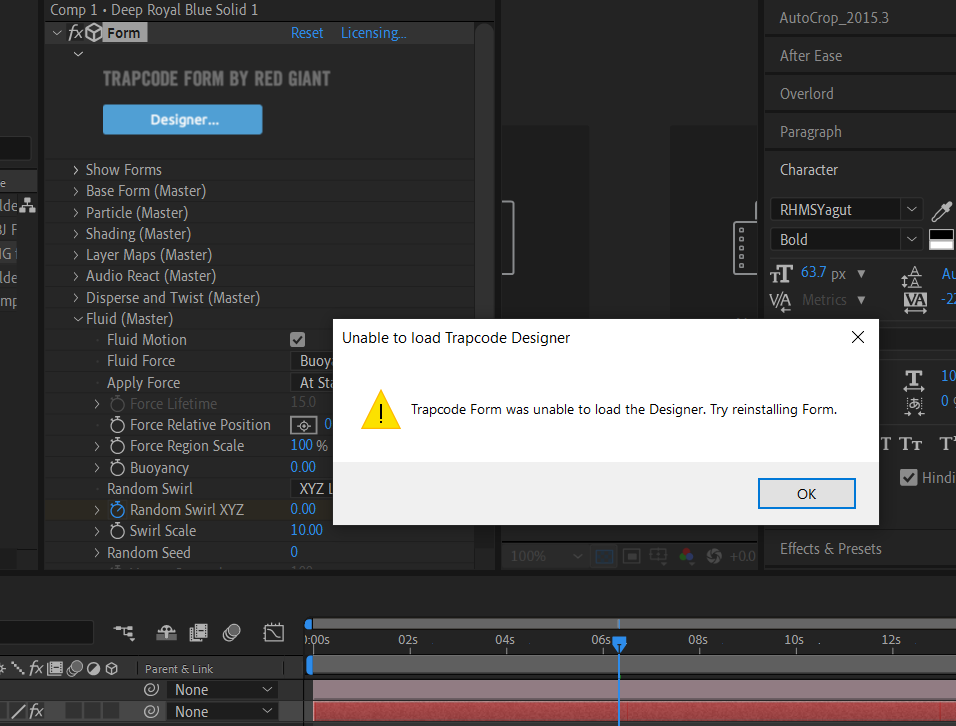
Task: Click the Swirl Scale stopwatch icon
Action: [x=117, y=531]
